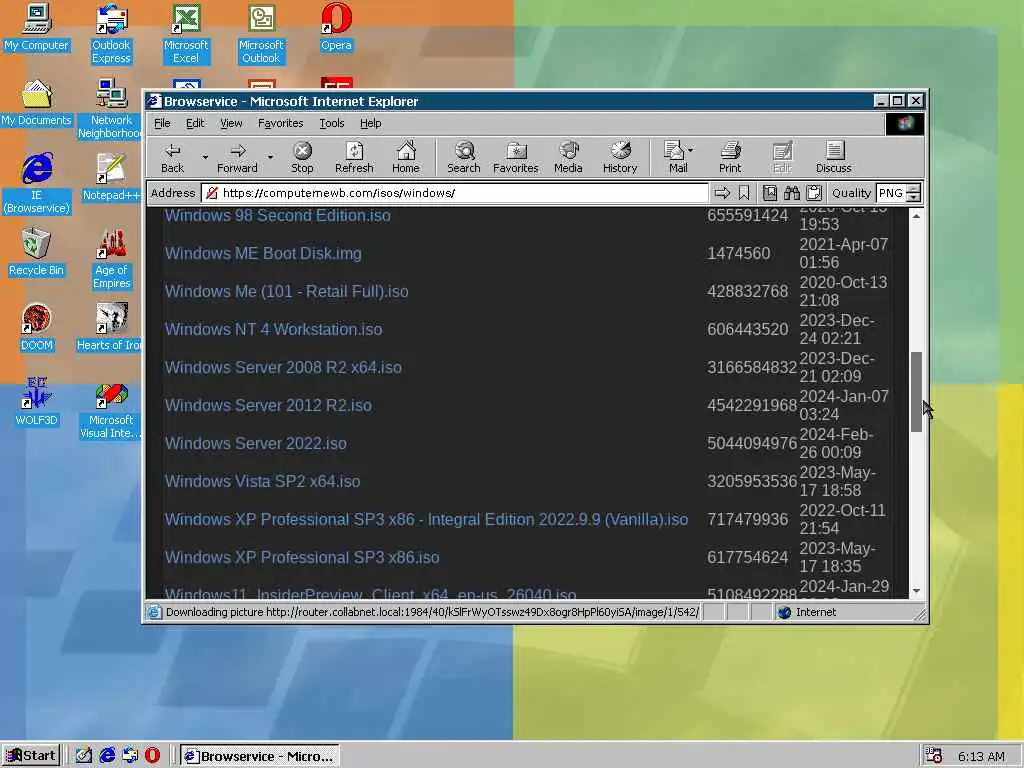Open the File menu
This screenshot has height=768, width=1024.
[x=162, y=123]
